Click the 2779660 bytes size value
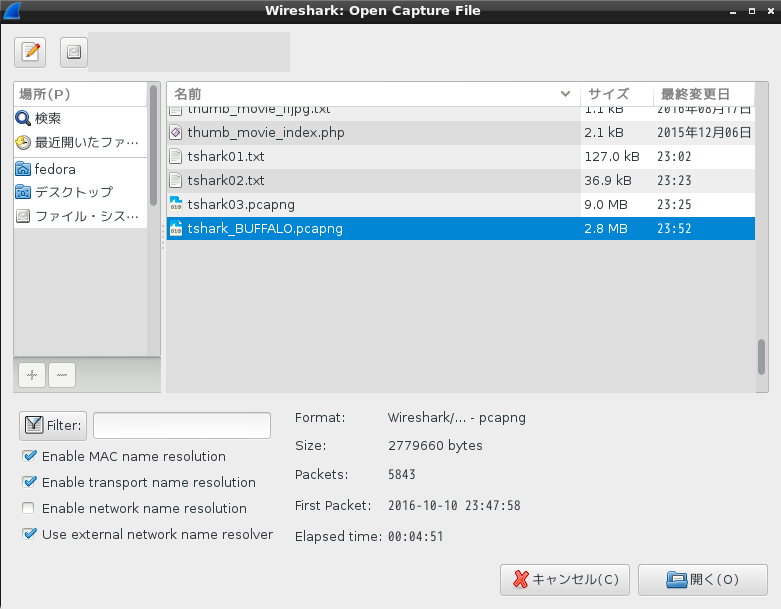The width and height of the screenshot is (781, 609). pyautogui.click(x=435, y=445)
